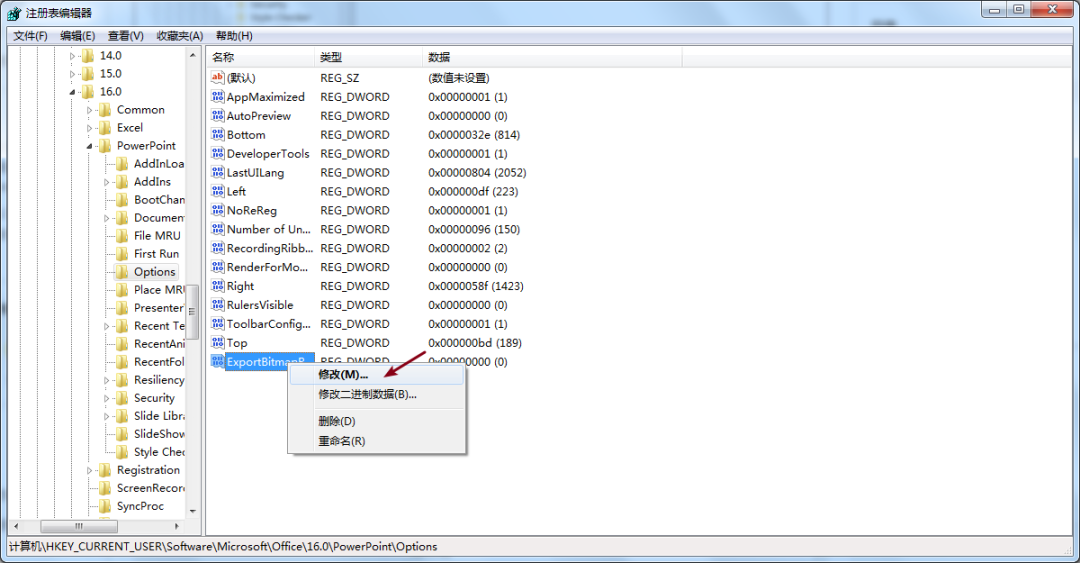The height and width of the screenshot is (563, 1080).
Task: Choose 修改(M)... from the context menu
Action: pos(377,374)
